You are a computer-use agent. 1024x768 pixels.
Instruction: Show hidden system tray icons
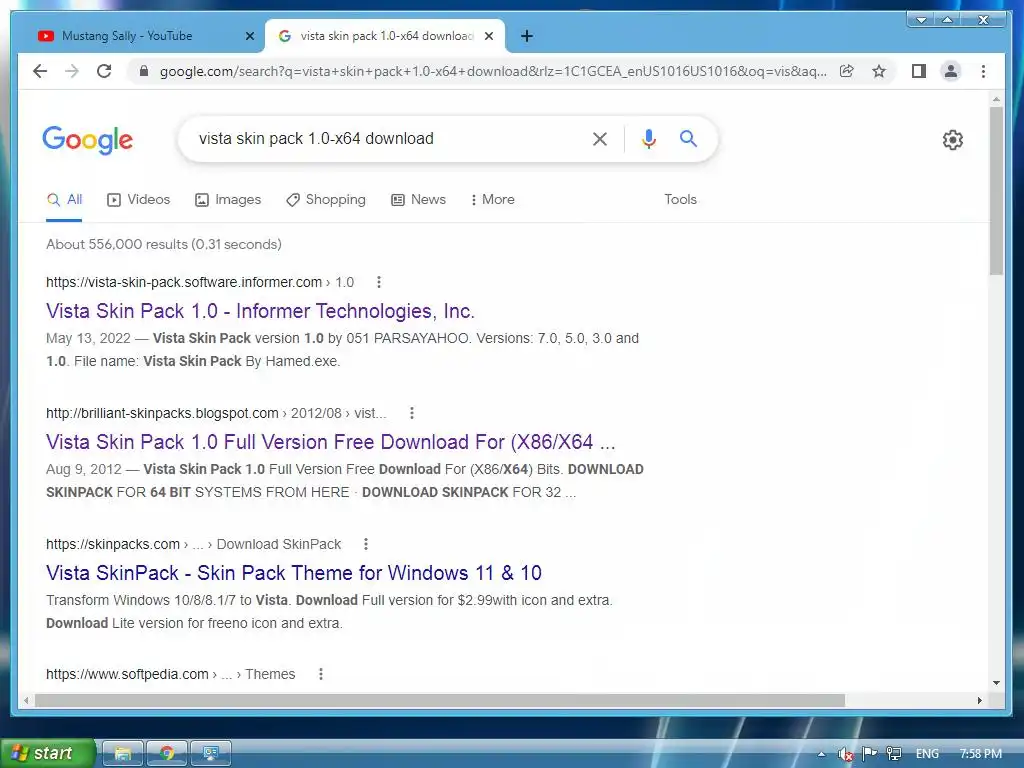point(822,754)
